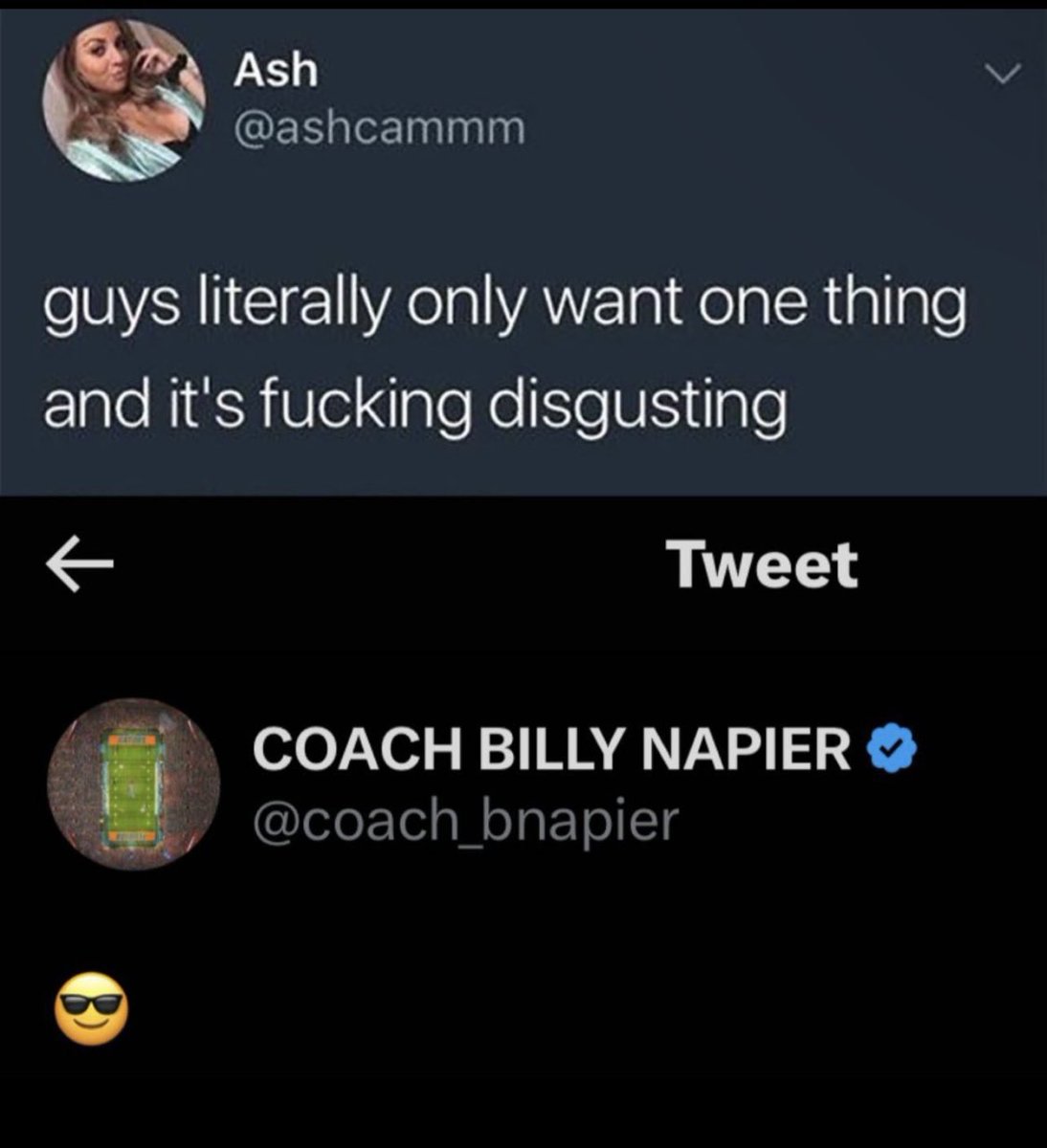Click the Ash display name
The height and width of the screenshot is (1148, 1047).
[277, 70]
